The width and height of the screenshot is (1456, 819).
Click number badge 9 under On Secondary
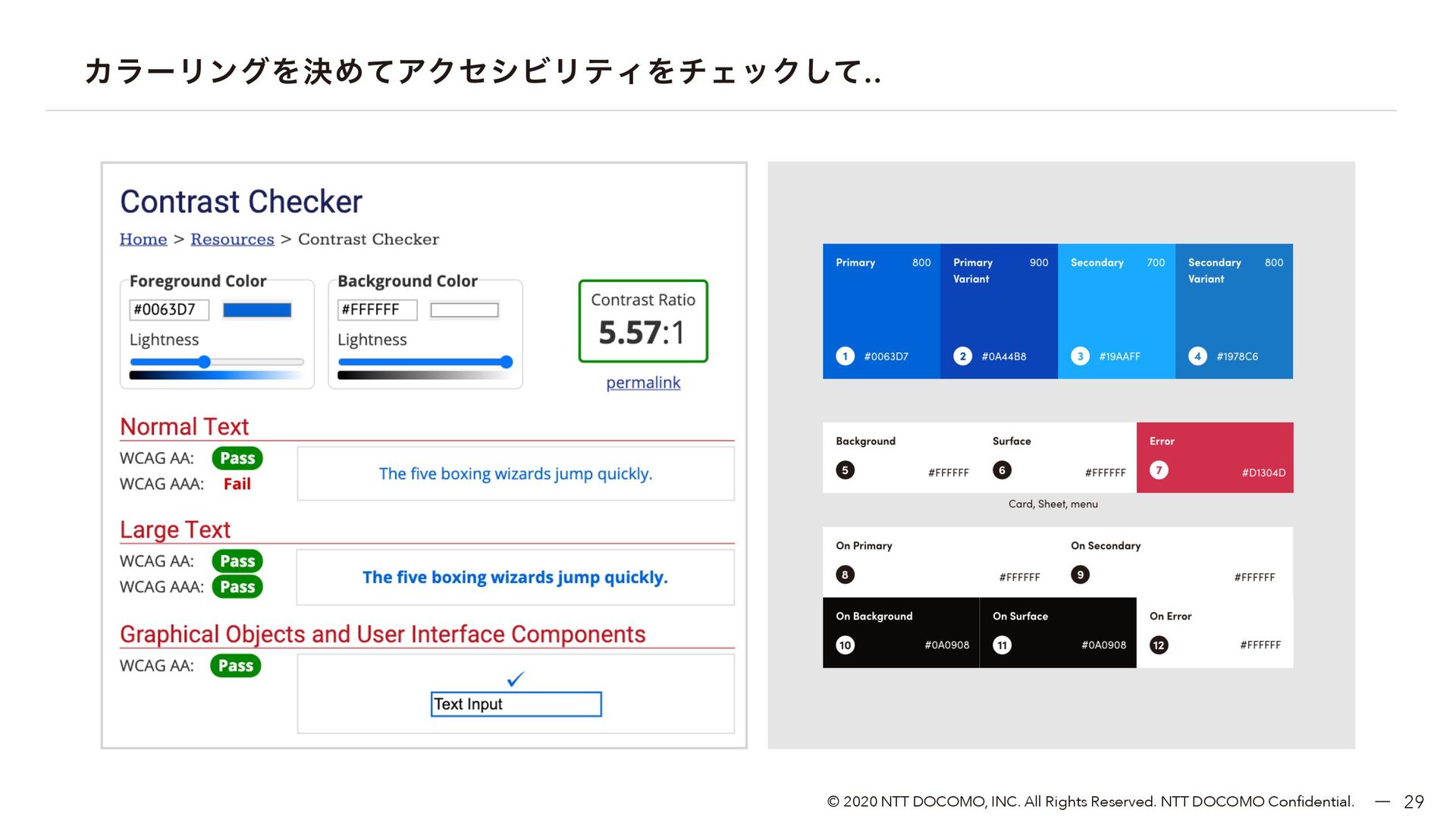(1080, 575)
